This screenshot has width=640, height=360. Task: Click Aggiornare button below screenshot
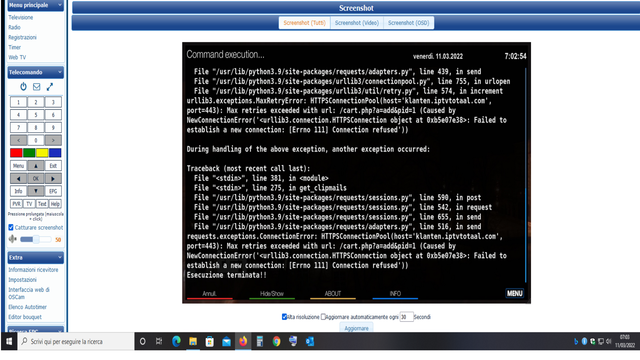[356, 328]
